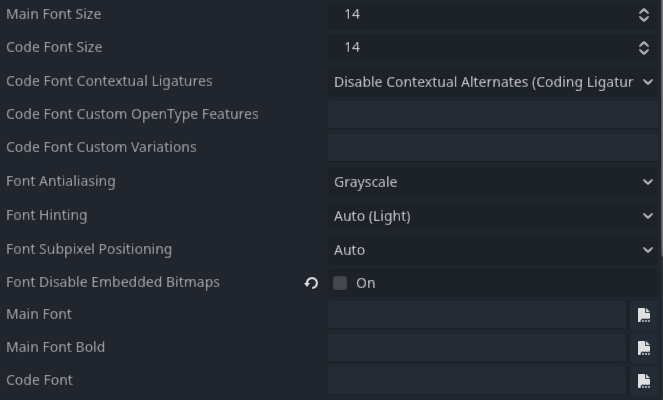This screenshot has height=400, width=663.
Task: Toggle Font Disable Embedded Bitmaps checkbox
Action: coord(340,283)
